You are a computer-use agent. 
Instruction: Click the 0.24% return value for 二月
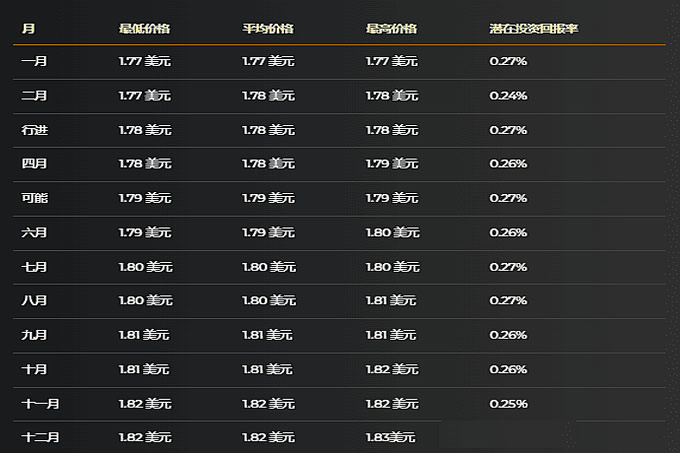pos(508,95)
